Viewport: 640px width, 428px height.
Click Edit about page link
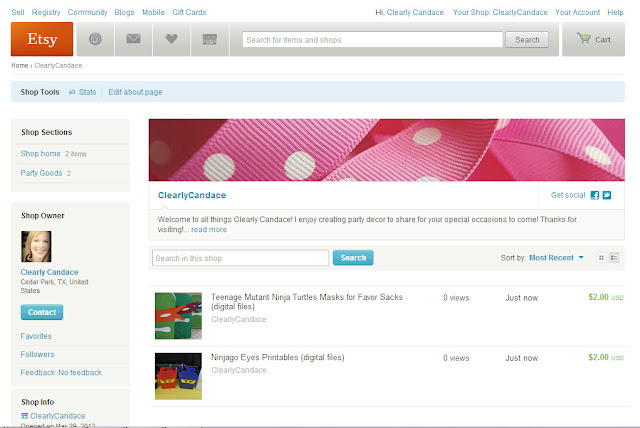pos(135,92)
